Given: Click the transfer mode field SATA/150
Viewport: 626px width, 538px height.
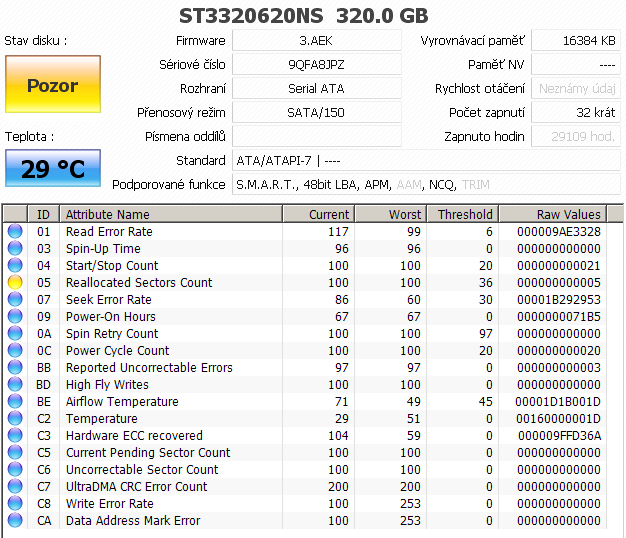Looking at the screenshot, I should (317, 112).
